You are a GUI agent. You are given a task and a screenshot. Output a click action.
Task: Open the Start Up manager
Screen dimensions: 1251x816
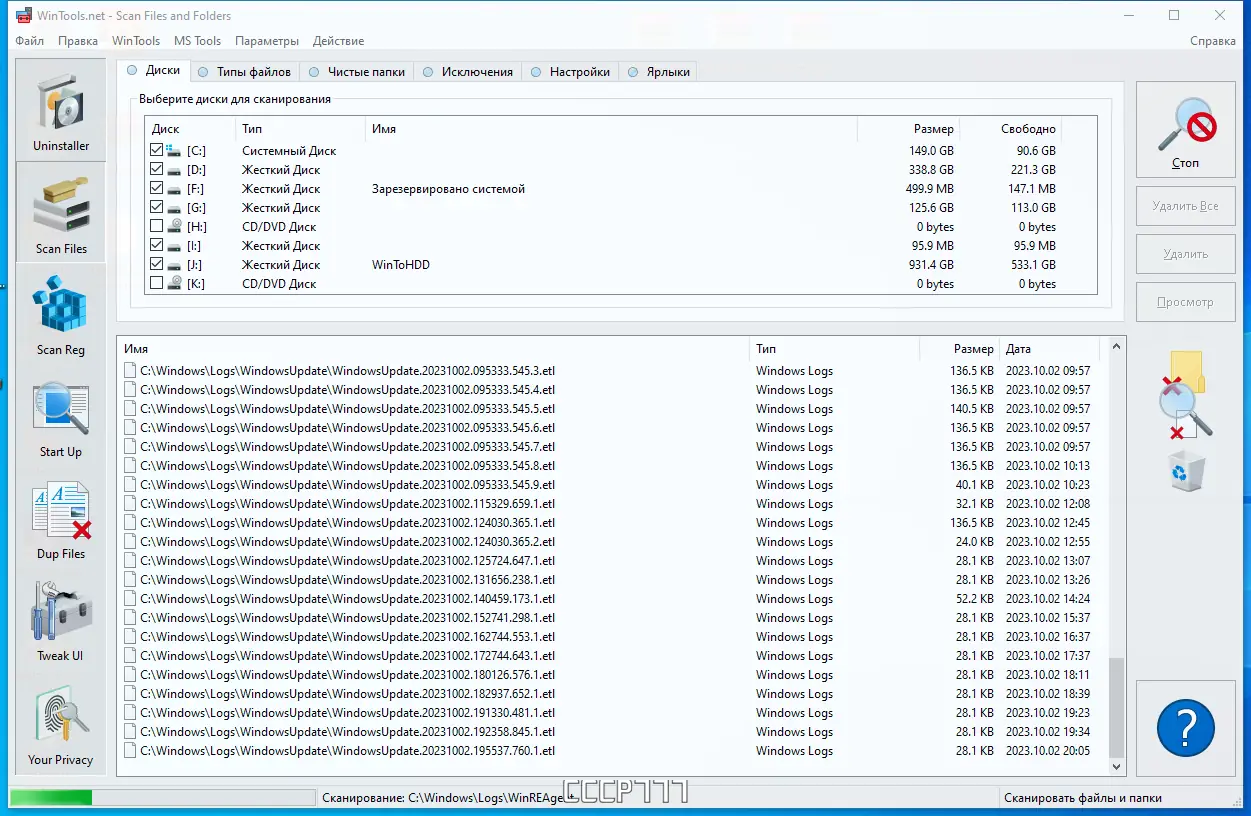(x=61, y=416)
